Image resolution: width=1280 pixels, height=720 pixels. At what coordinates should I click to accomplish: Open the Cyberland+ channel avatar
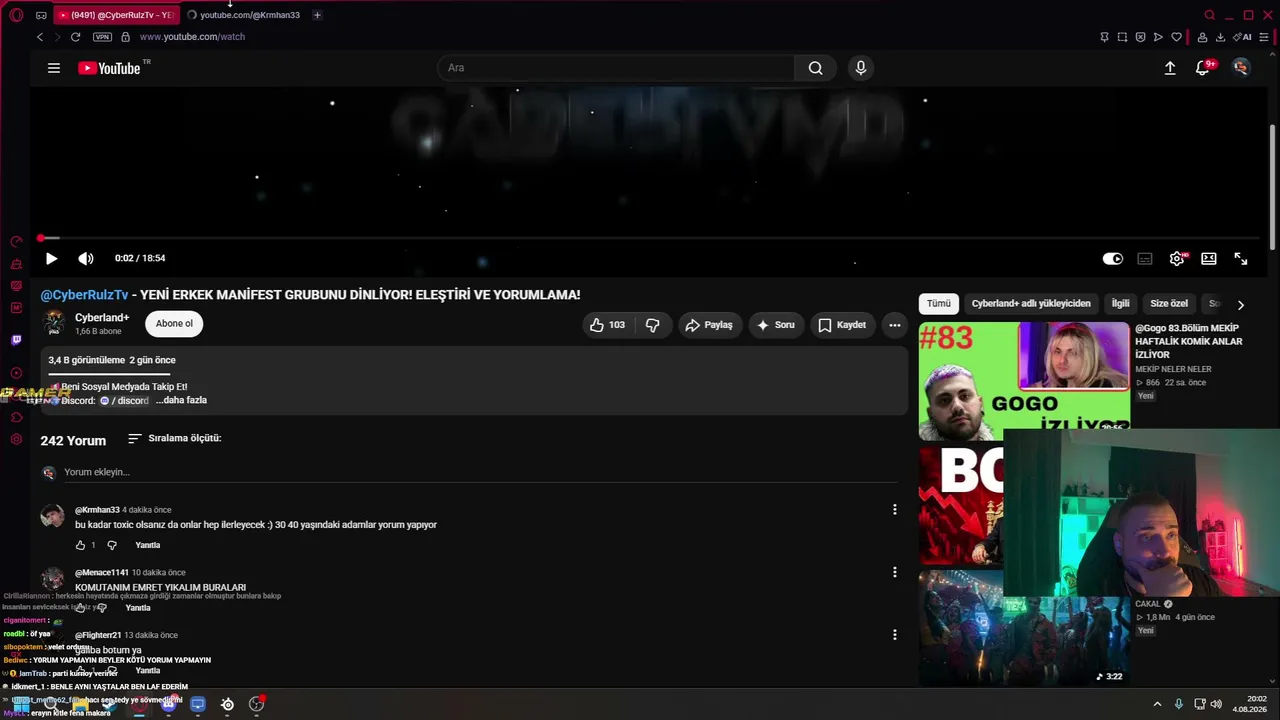pyautogui.click(x=54, y=323)
